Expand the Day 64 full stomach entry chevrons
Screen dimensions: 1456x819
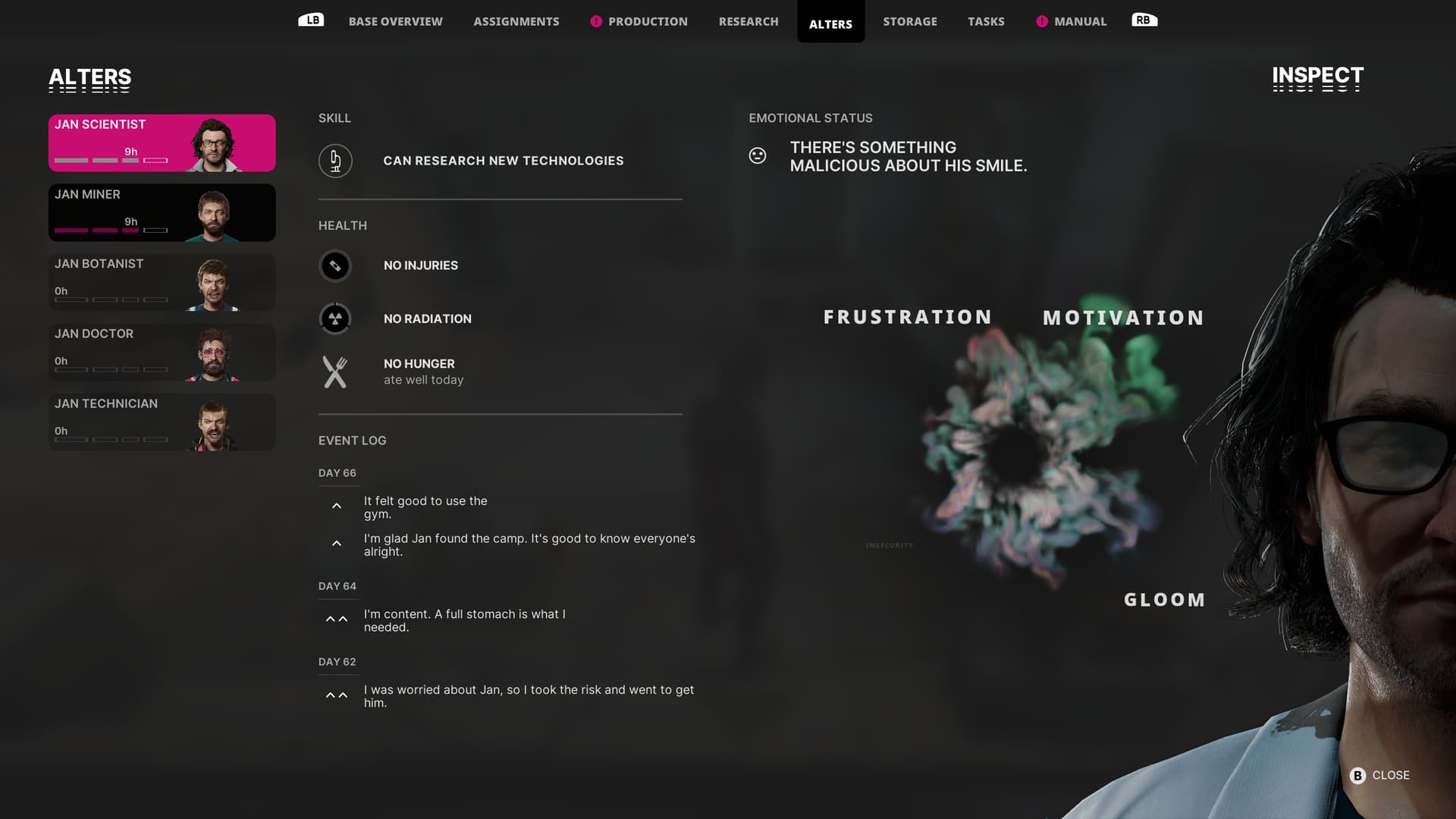pyautogui.click(x=337, y=620)
